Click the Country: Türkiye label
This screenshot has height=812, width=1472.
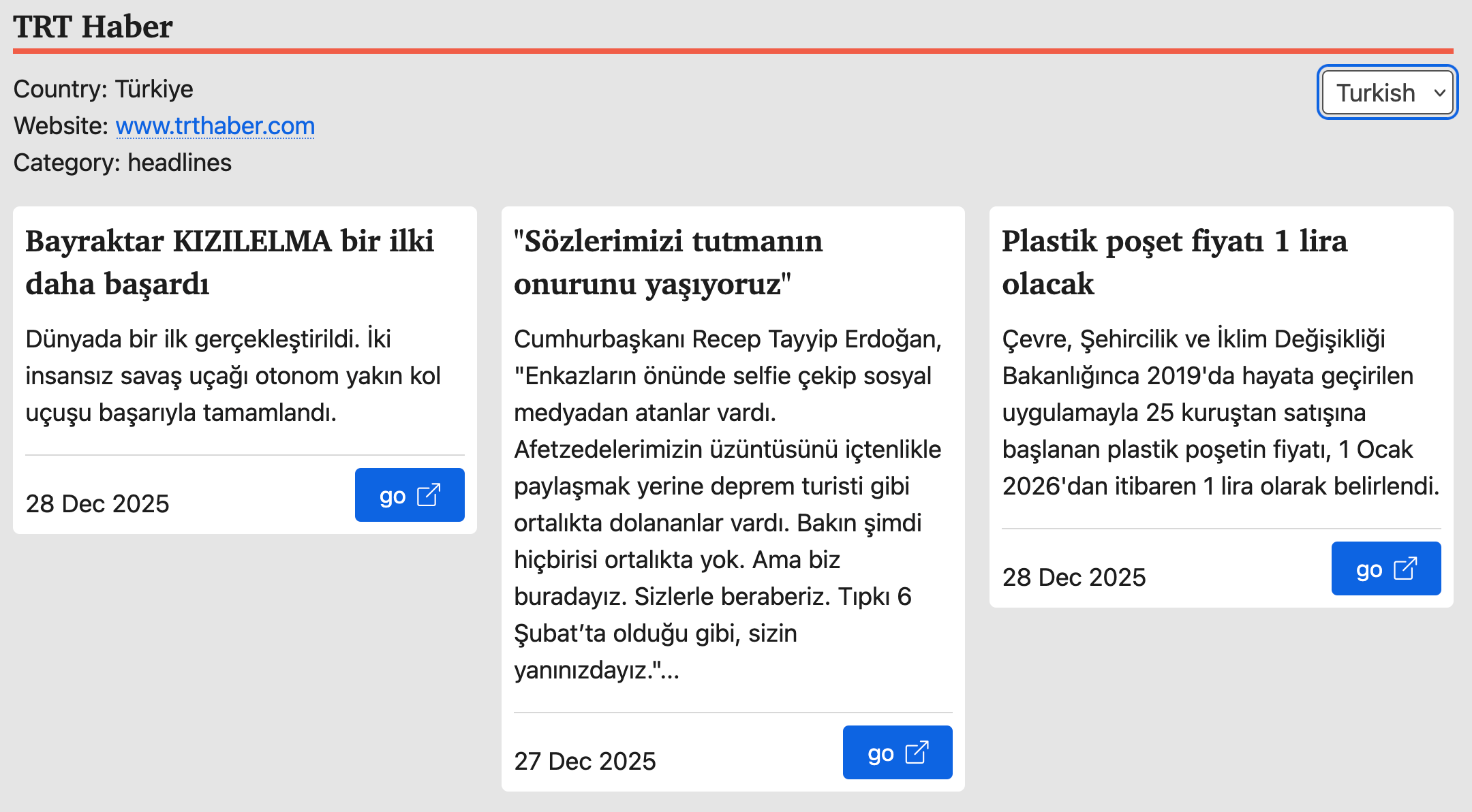104,89
